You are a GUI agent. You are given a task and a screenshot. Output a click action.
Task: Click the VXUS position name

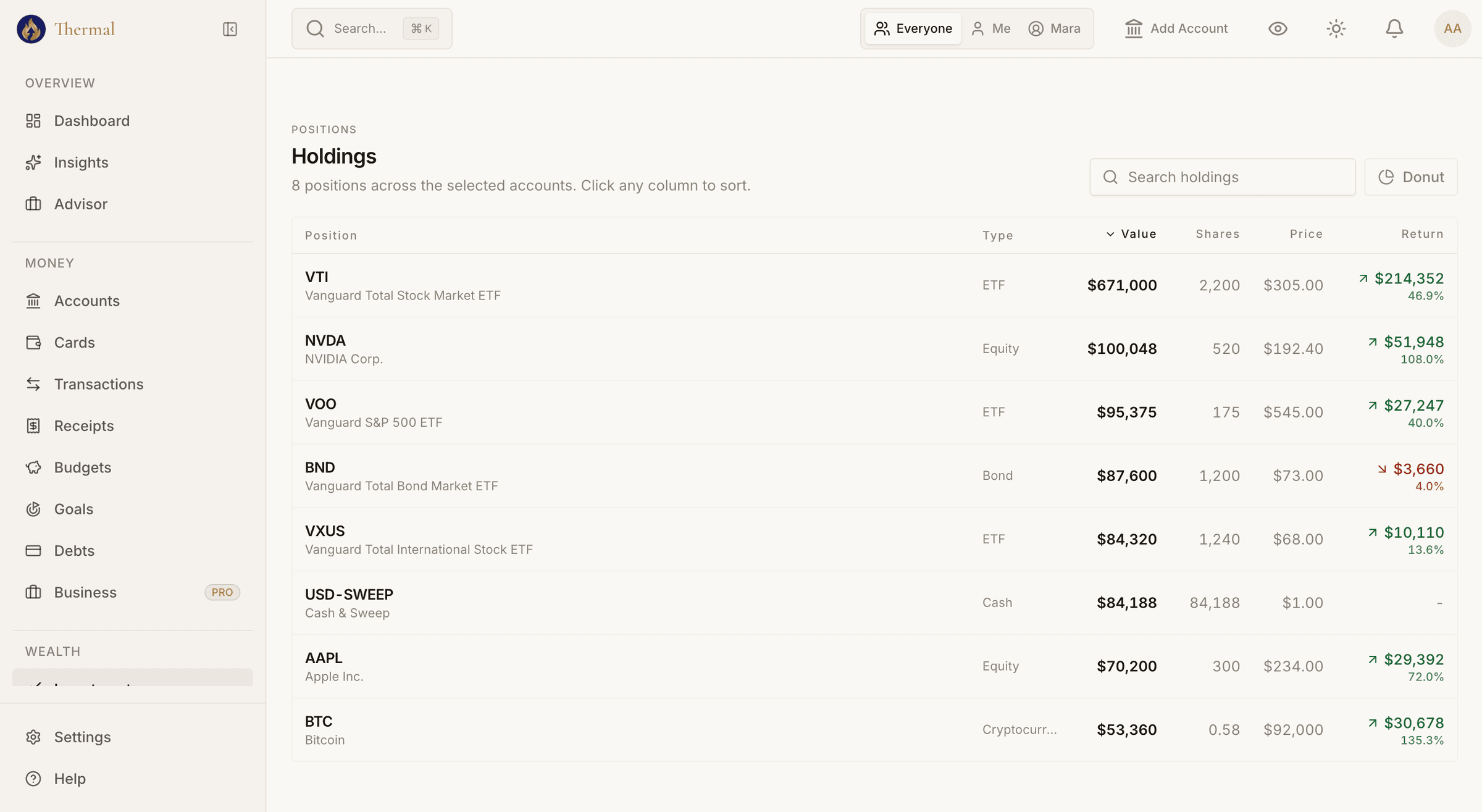[x=325, y=531]
